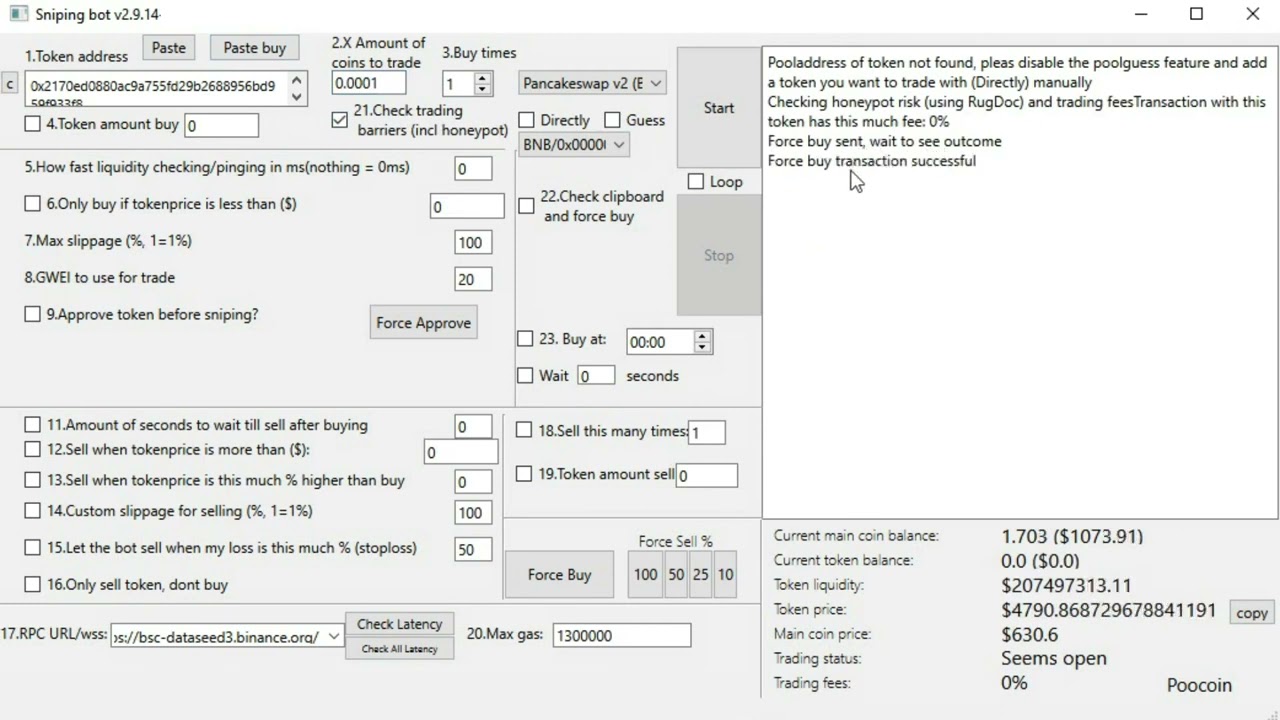Click the Poocoin link

[1199, 685]
